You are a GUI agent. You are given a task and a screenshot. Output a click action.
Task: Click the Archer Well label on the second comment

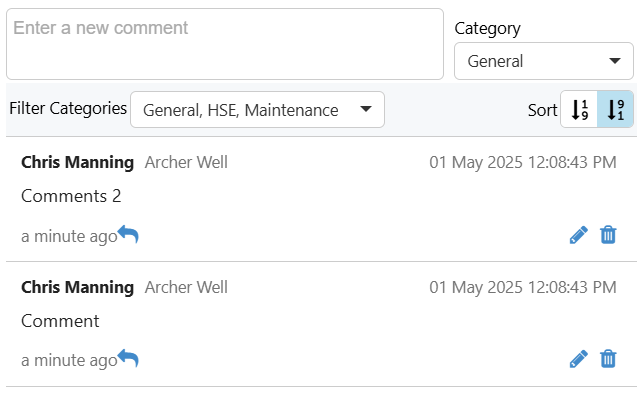pos(186,287)
